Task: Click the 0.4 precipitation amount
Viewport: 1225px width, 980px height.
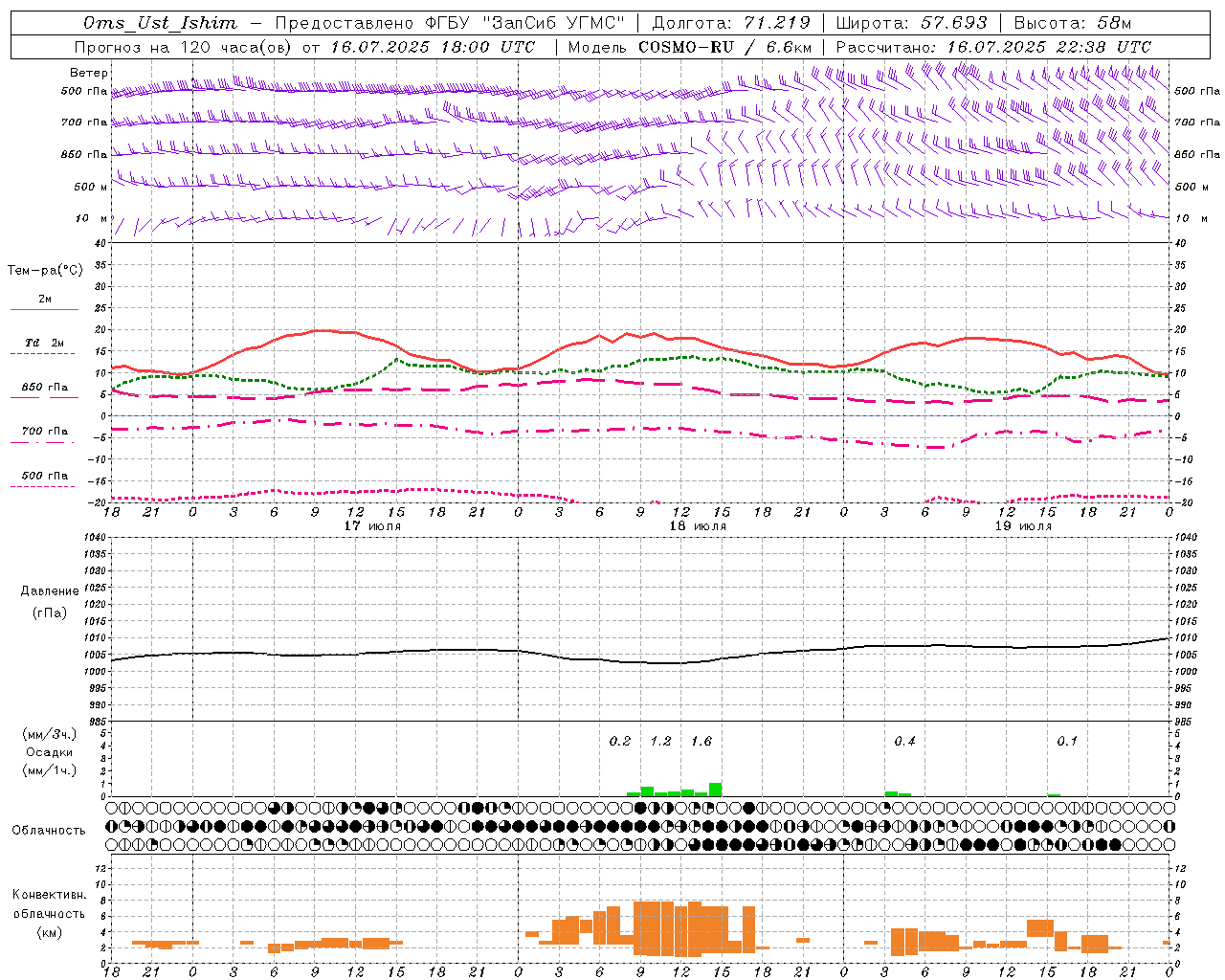Action: click(x=904, y=742)
